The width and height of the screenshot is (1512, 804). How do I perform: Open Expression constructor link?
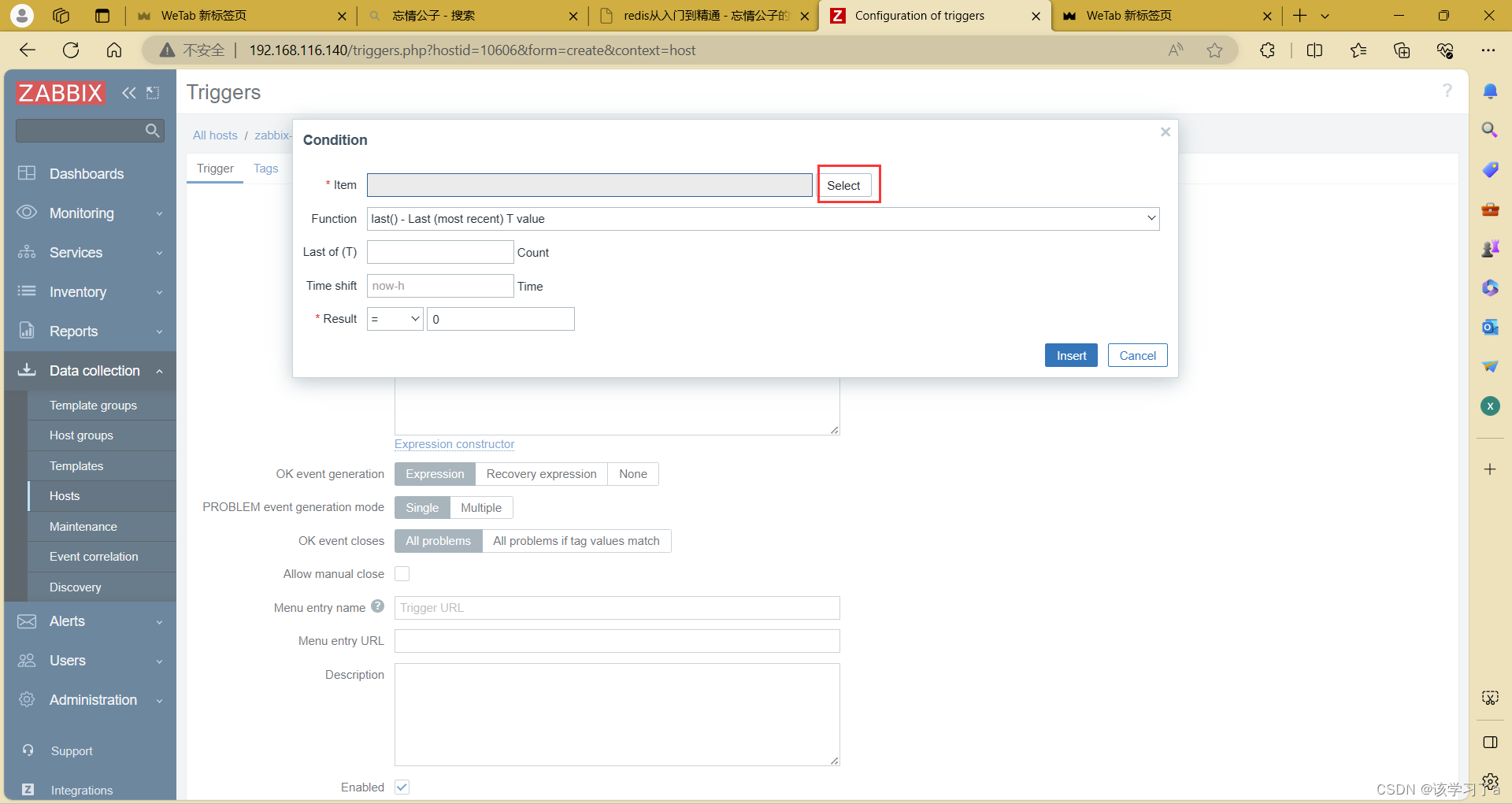coord(454,444)
